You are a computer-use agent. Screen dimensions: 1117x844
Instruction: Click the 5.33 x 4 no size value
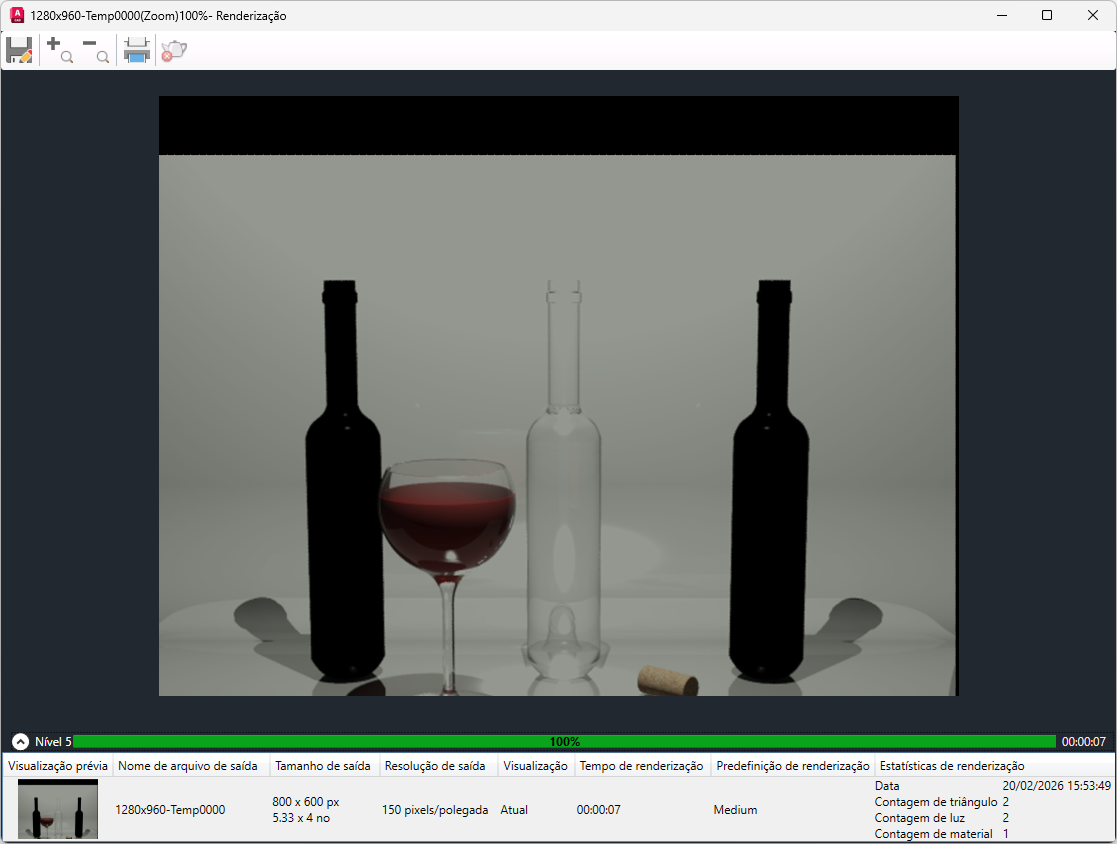[301, 818]
